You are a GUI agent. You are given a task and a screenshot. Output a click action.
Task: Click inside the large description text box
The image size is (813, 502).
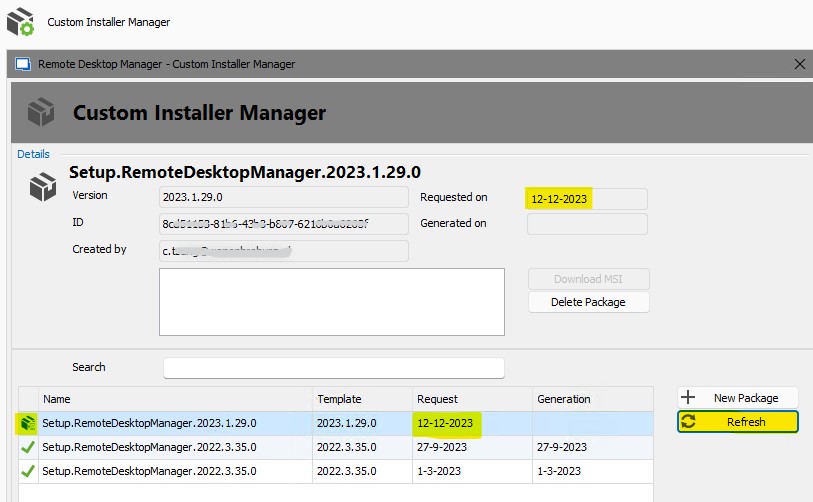click(x=332, y=302)
